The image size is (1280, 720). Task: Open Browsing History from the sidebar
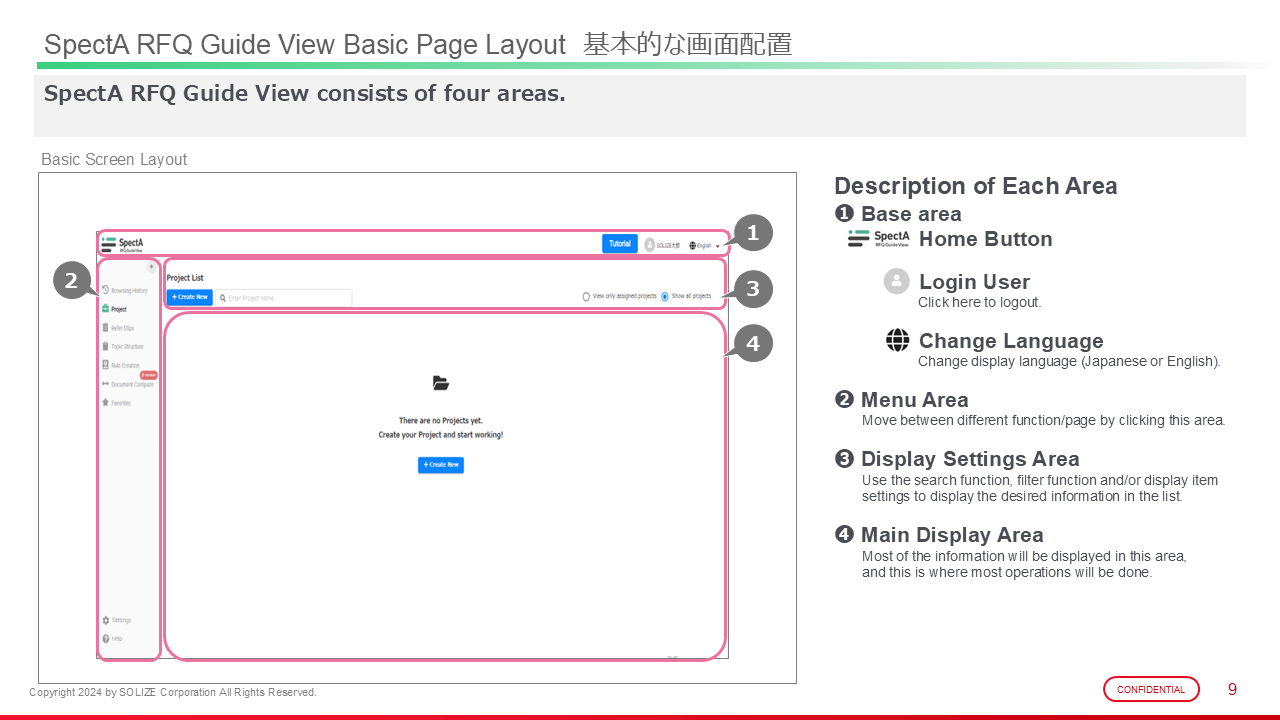[x=128, y=291]
